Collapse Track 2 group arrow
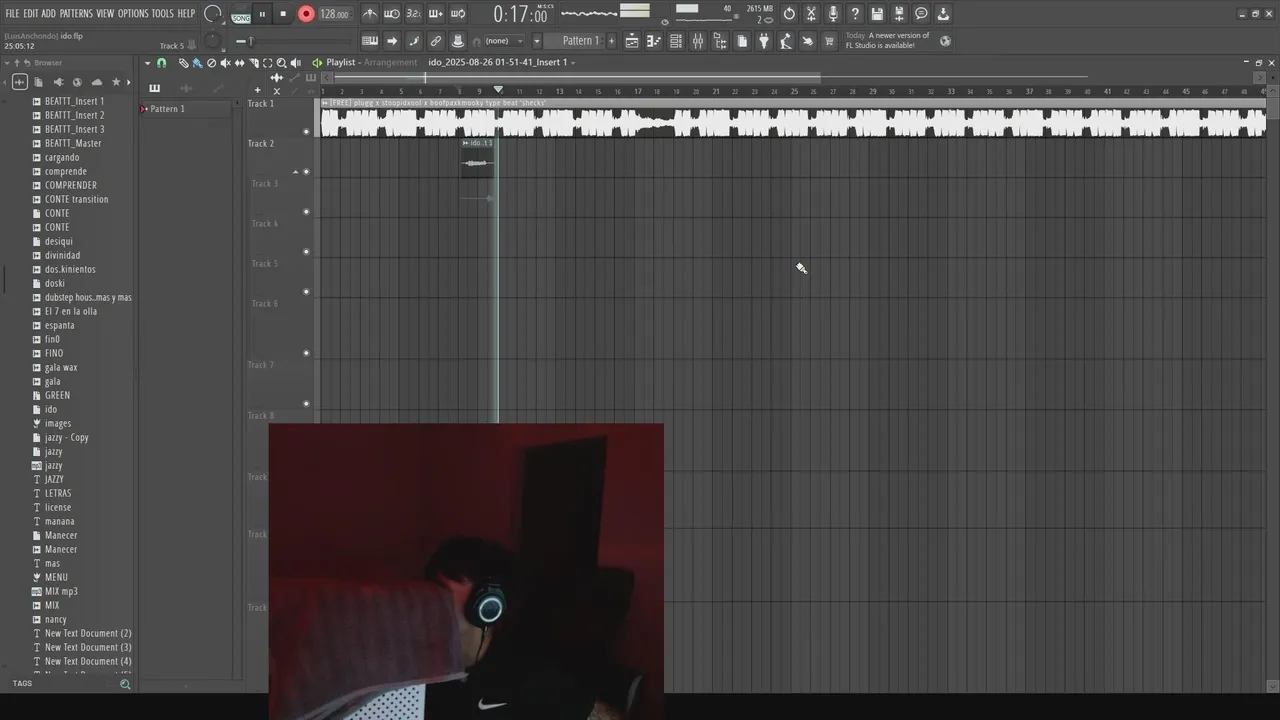Screen dimensions: 1280x720 [x=295, y=171]
